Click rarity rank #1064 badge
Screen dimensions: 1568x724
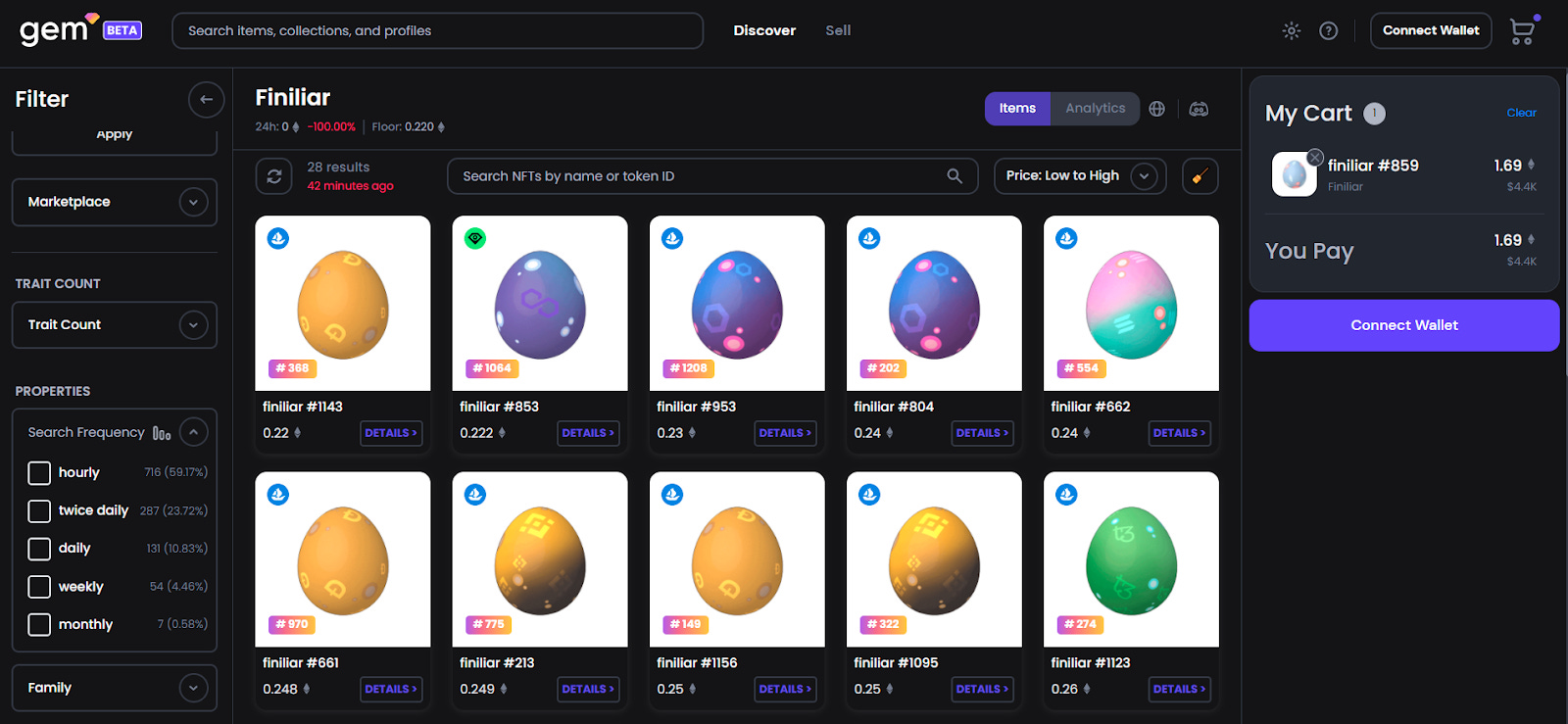pos(492,368)
